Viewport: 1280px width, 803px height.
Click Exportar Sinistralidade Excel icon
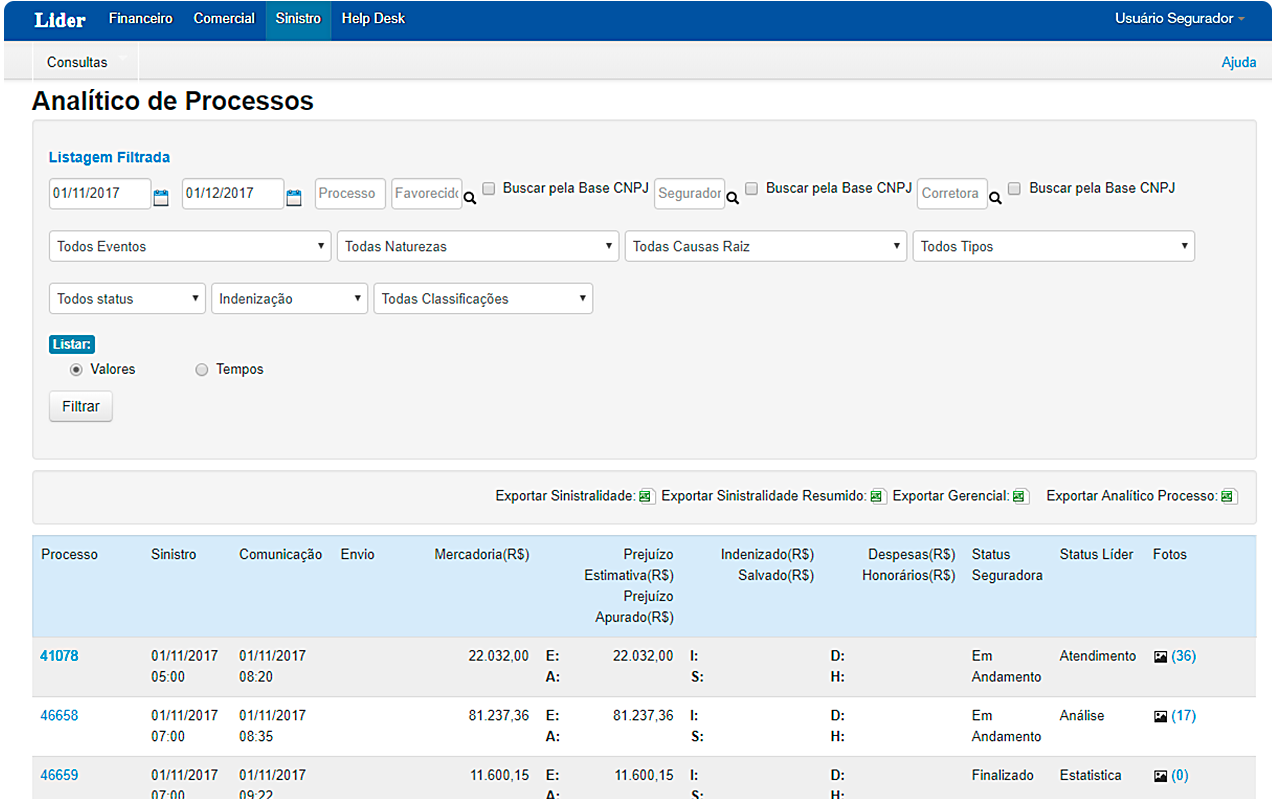click(x=646, y=496)
